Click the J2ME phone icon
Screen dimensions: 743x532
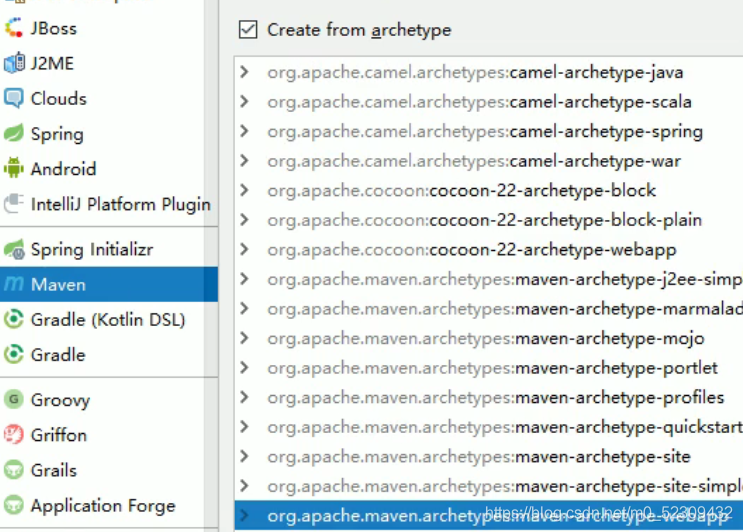click(x=14, y=63)
